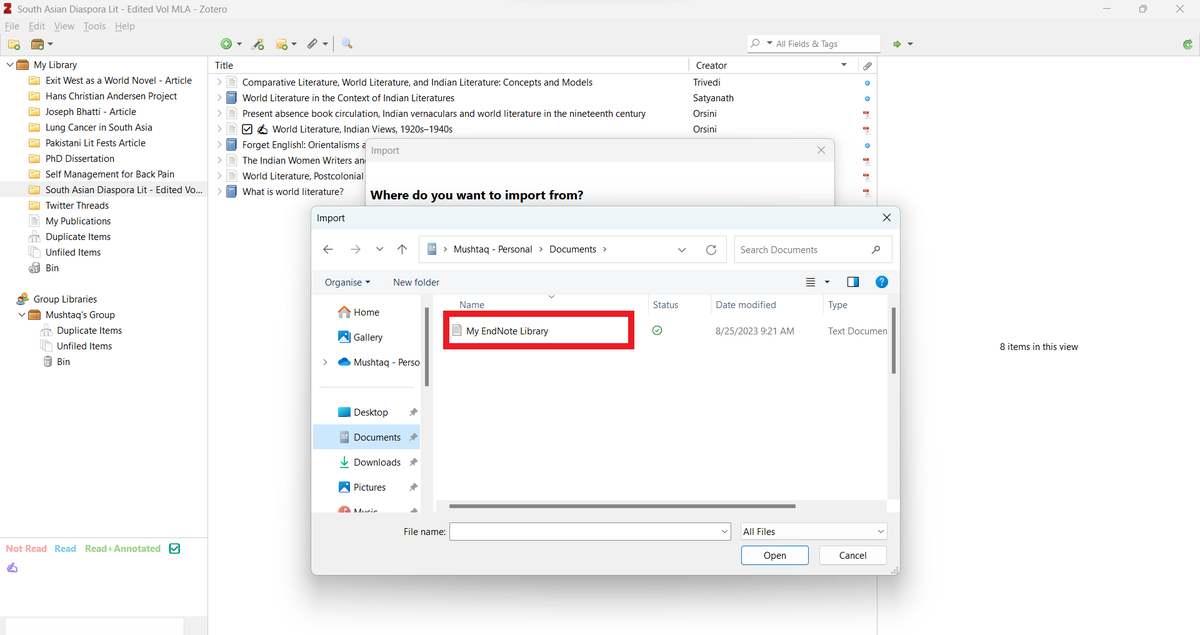Viewport: 1200px width, 635px height.
Task: Filter by the green checkmark emoji tag
Action: pos(174,549)
